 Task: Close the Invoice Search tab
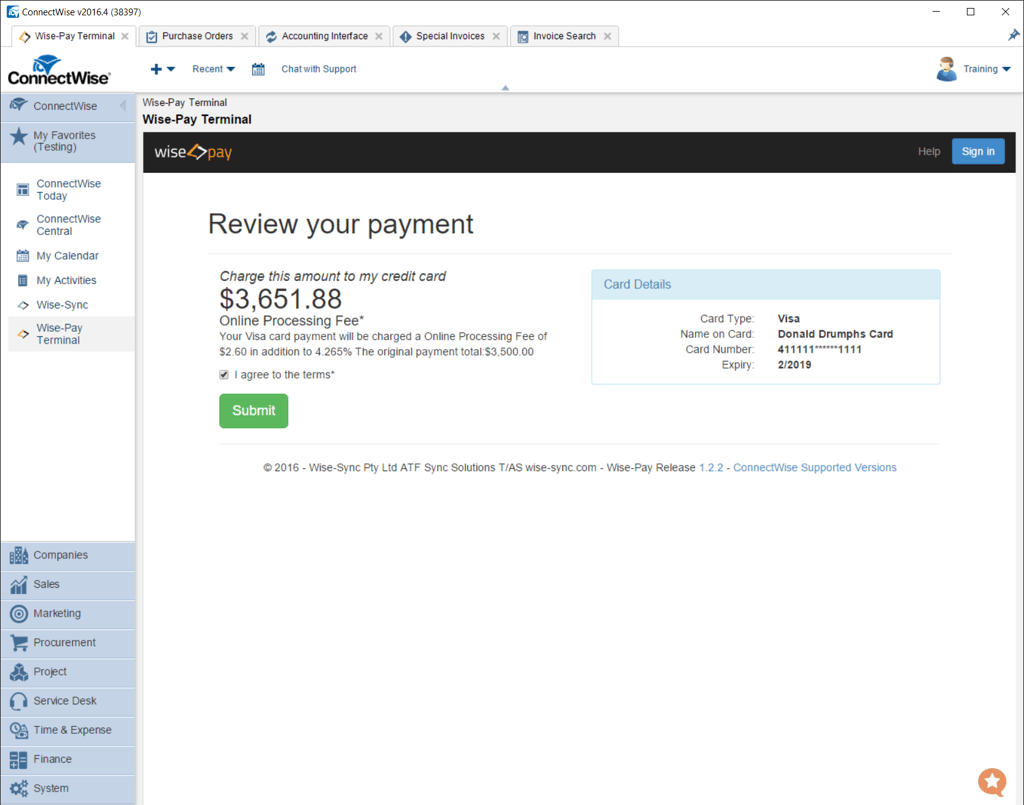point(607,37)
